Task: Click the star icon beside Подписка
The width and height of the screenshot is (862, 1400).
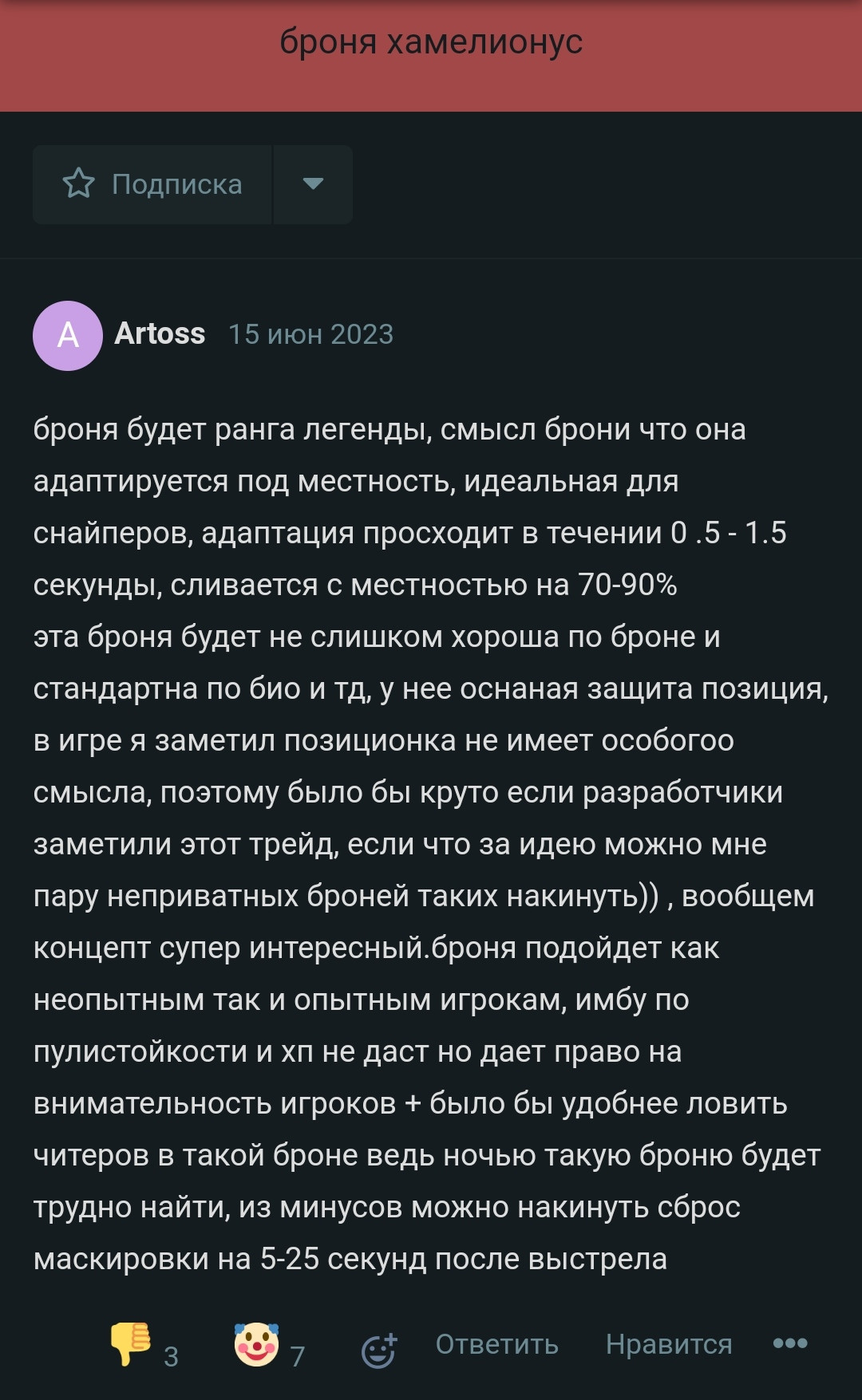Action: 79,183
